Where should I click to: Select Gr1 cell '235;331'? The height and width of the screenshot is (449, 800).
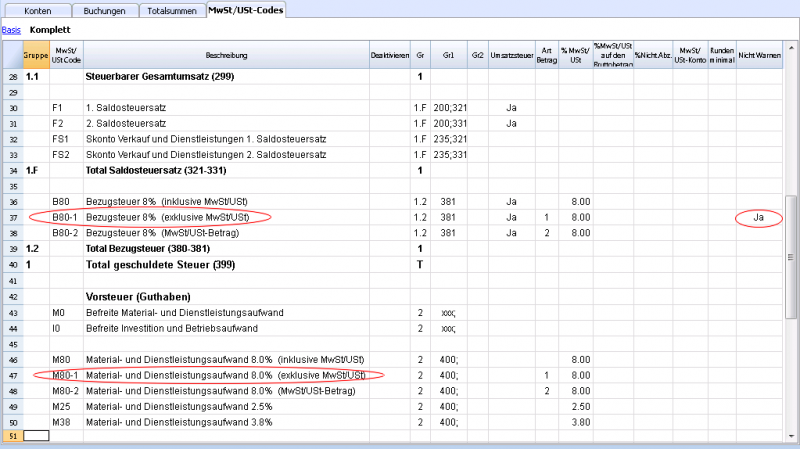449,155
